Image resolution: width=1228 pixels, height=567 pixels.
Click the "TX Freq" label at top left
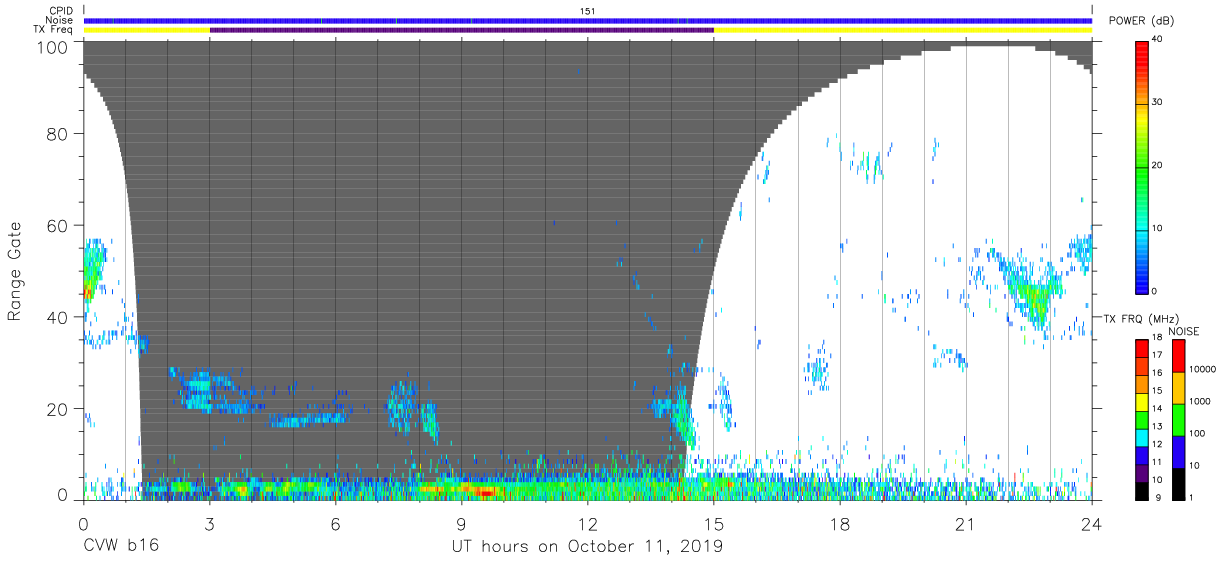pyautogui.click(x=53, y=30)
